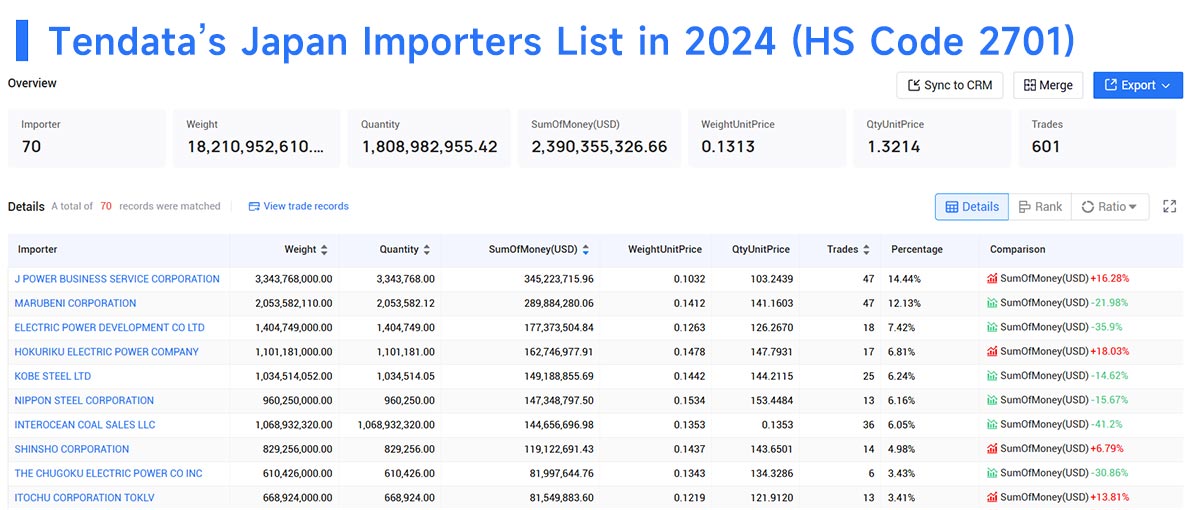This screenshot has width=1190, height=510.
Task: Select the Importer summary card showing 70
Action: click(87, 138)
